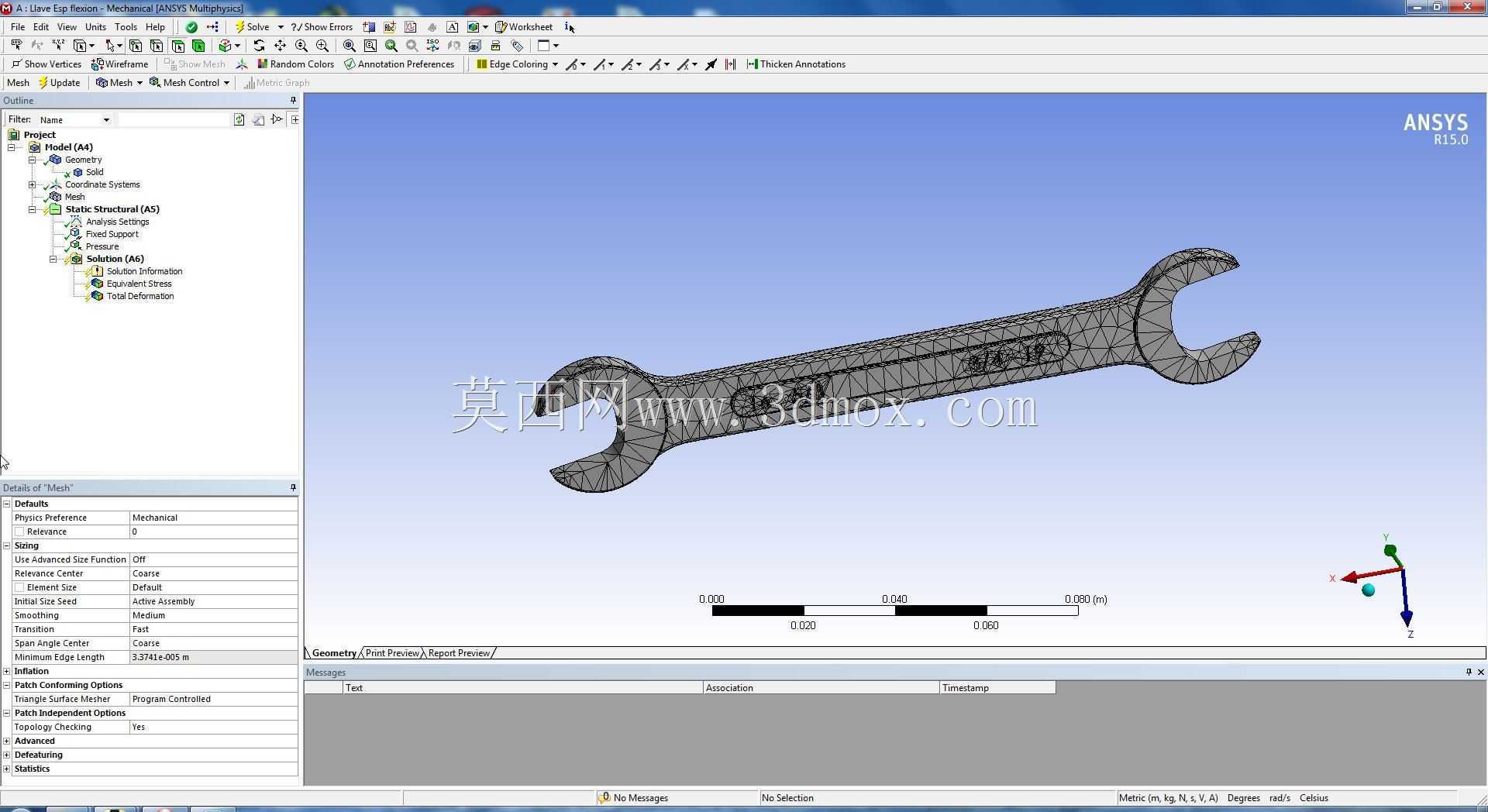Viewport: 1488px width, 812px height.
Task: Click the green checkmark toolbar icon
Action: click(x=191, y=27)
